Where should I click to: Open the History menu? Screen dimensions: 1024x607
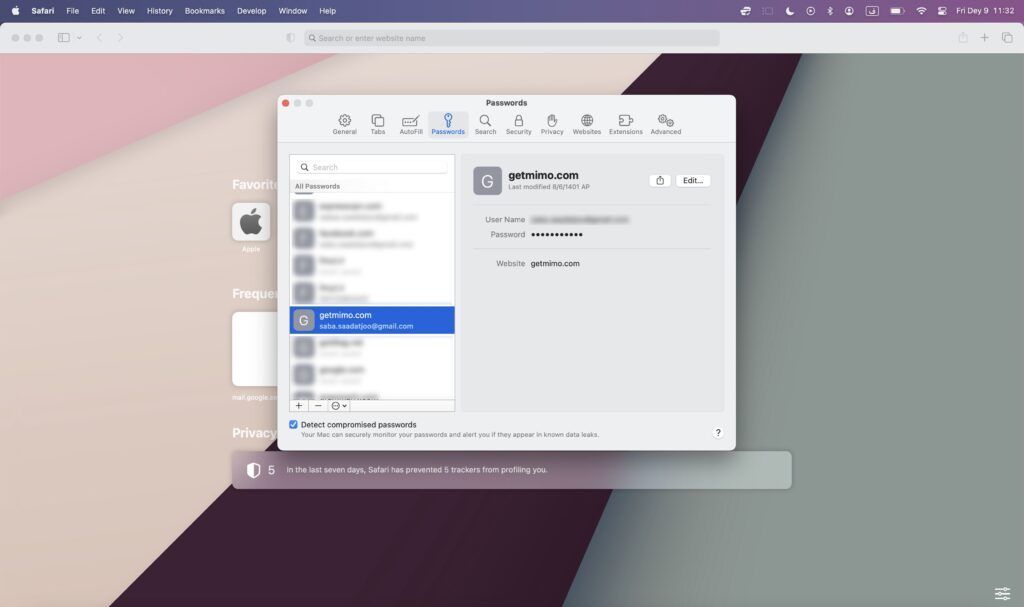point(159,10)
